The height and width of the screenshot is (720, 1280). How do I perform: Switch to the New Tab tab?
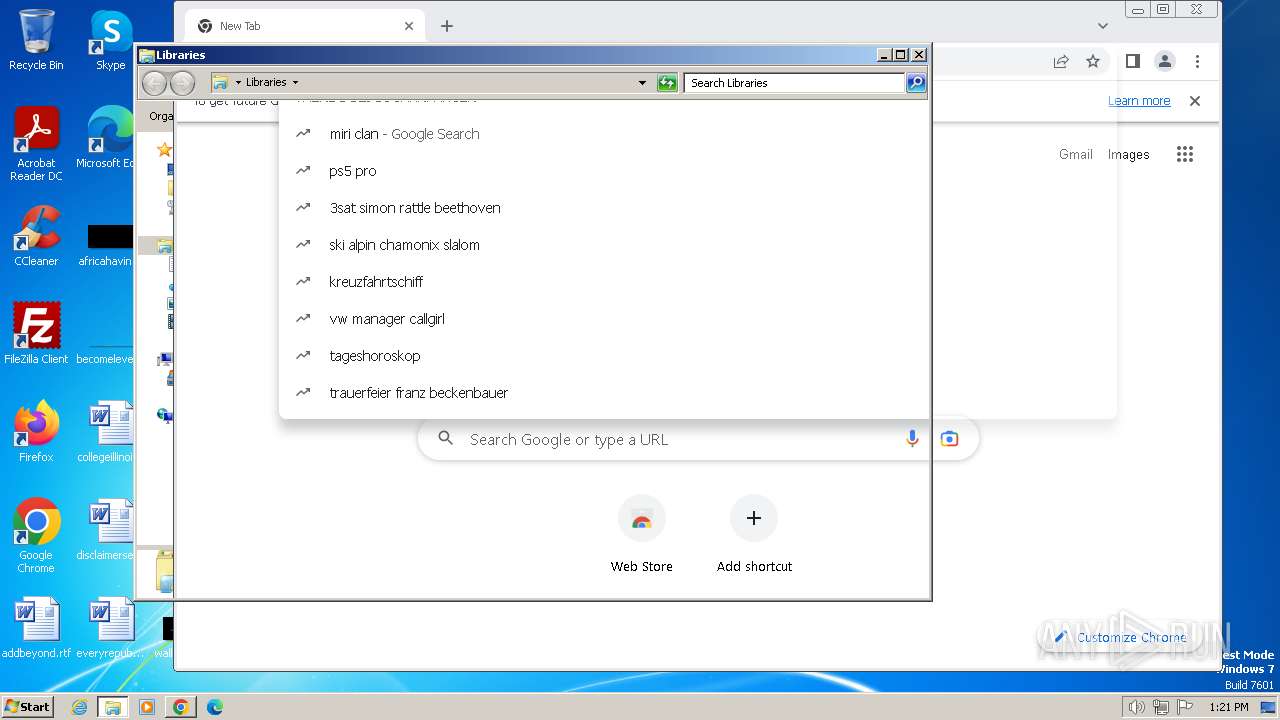[305, 26]
